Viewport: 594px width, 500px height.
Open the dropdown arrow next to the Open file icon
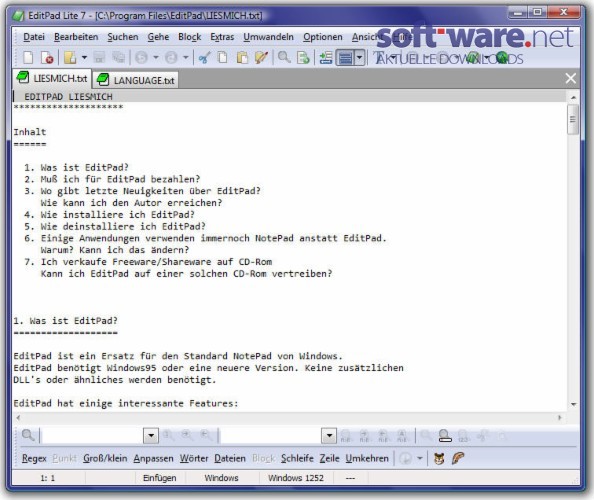(84, 58)
